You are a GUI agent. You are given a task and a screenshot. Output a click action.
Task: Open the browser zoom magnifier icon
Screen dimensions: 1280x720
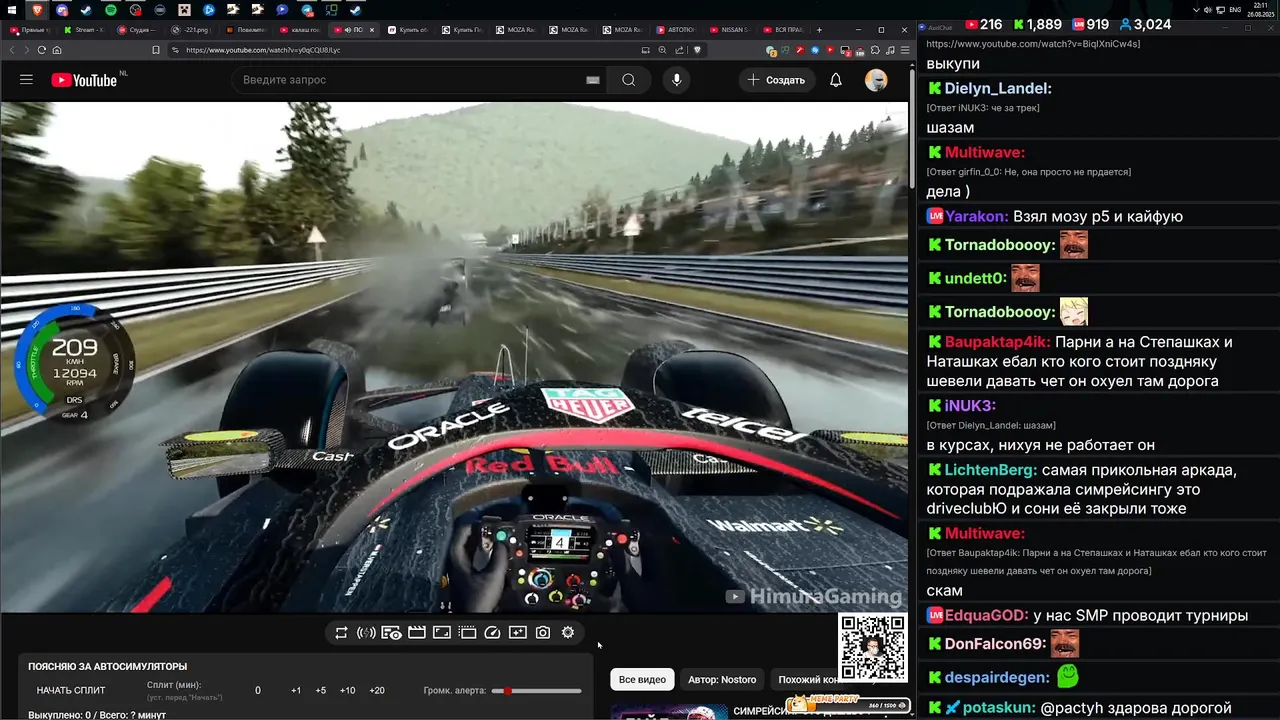[662, 50]
